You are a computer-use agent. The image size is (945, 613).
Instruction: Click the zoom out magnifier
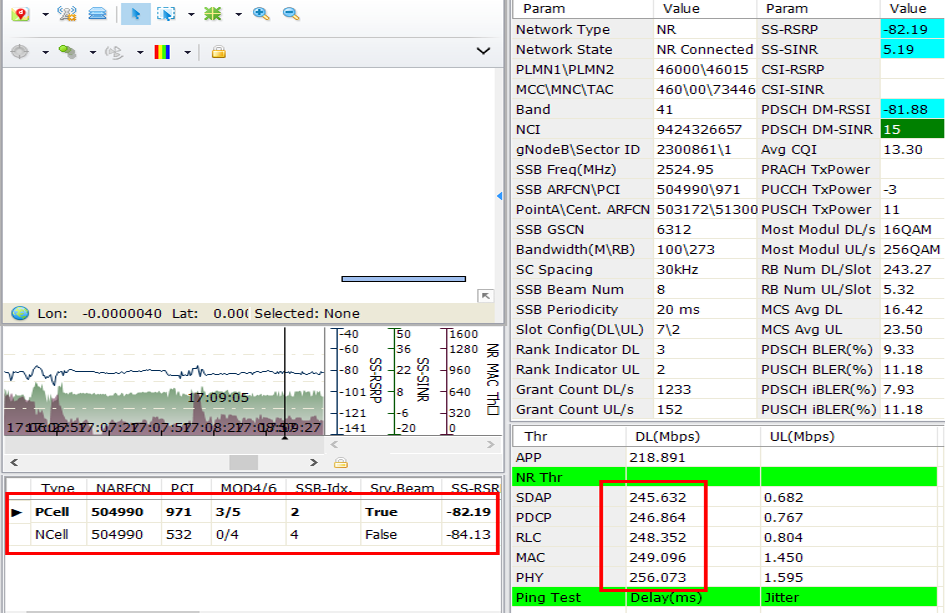point(291,14)
